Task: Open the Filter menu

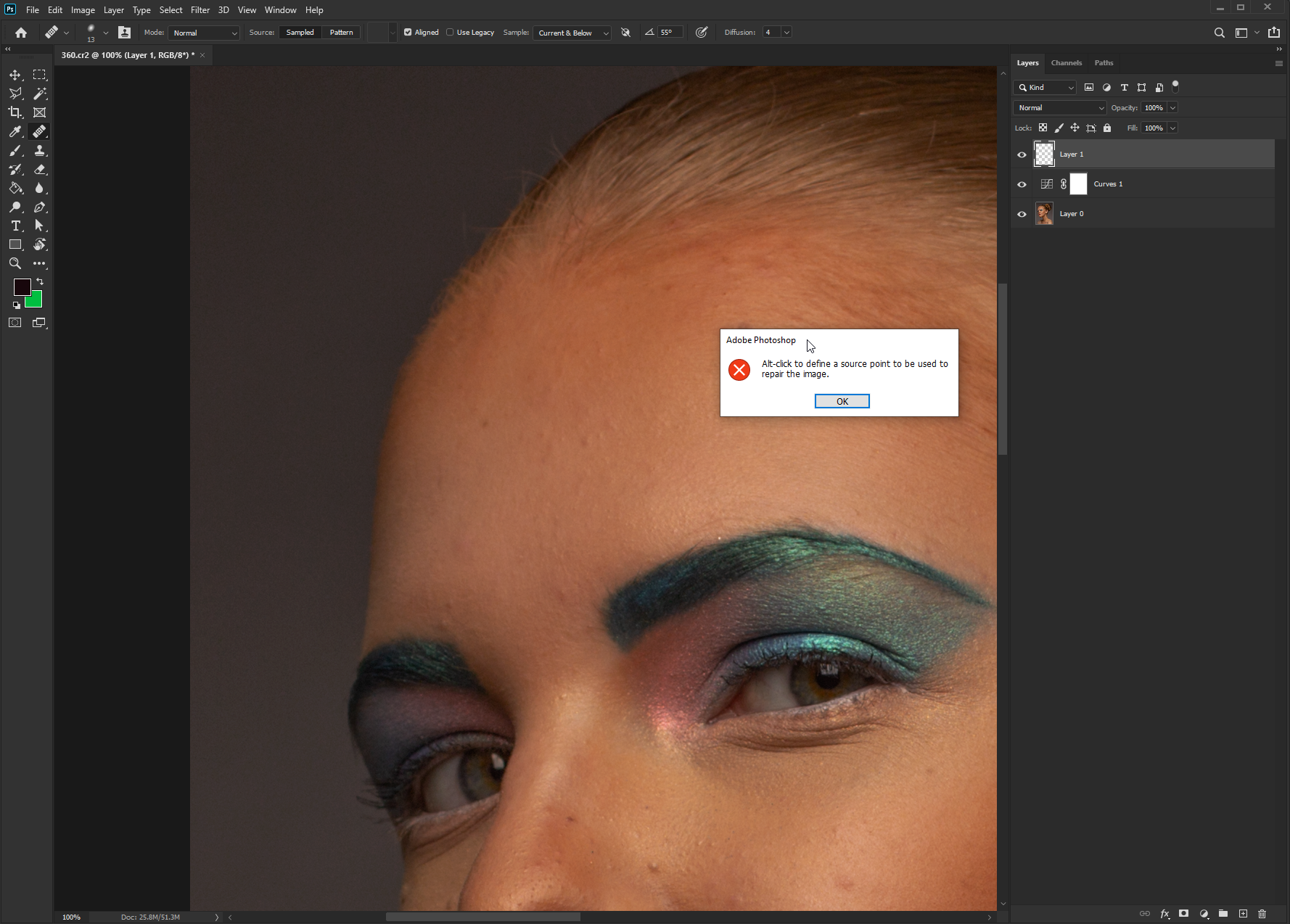Action: point(200,10)
